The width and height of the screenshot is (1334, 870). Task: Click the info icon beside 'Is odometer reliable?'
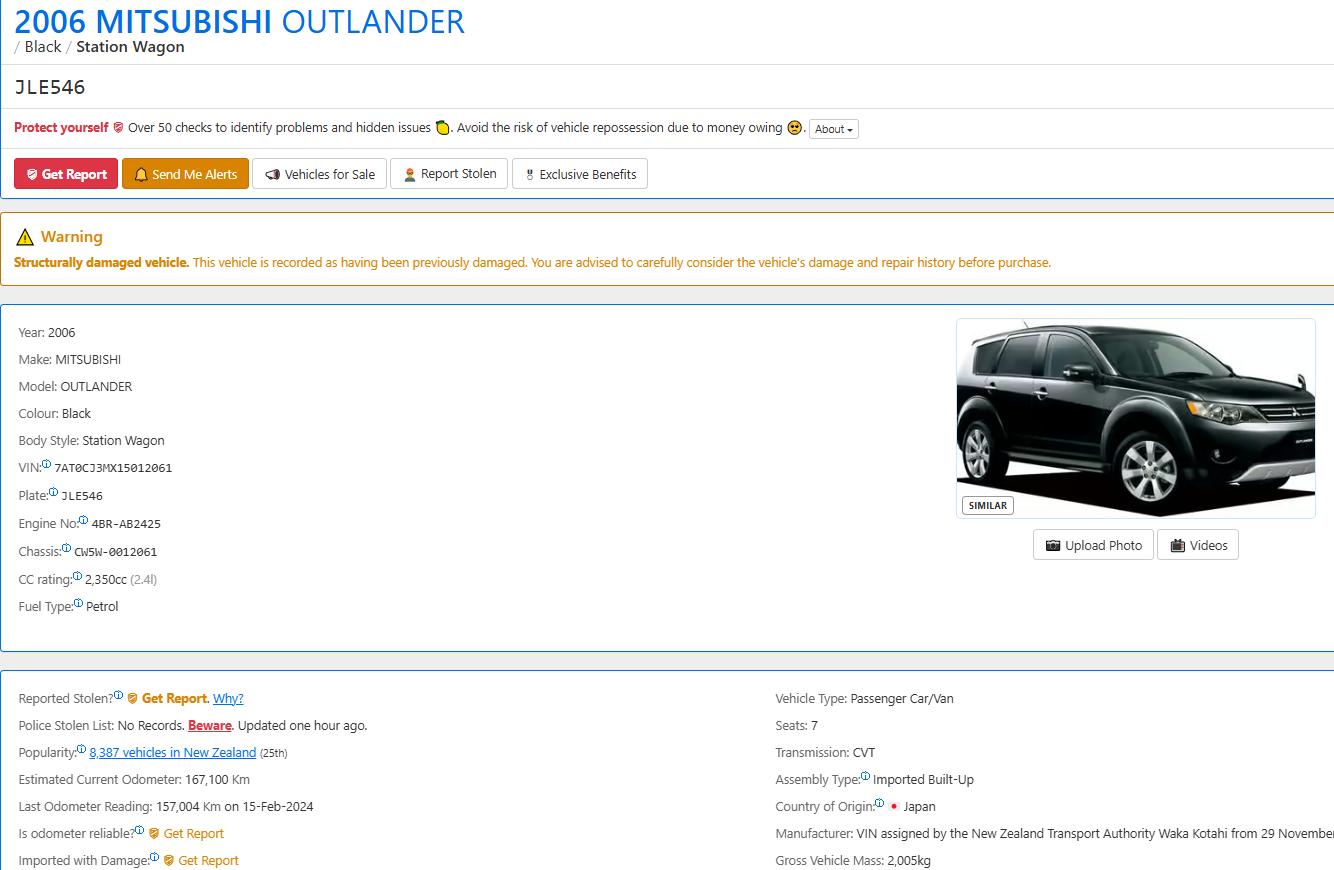pos(140,830)
